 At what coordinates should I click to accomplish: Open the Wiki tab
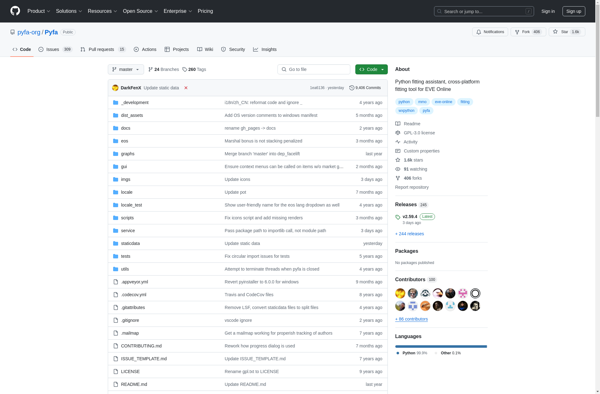(205, 49)
